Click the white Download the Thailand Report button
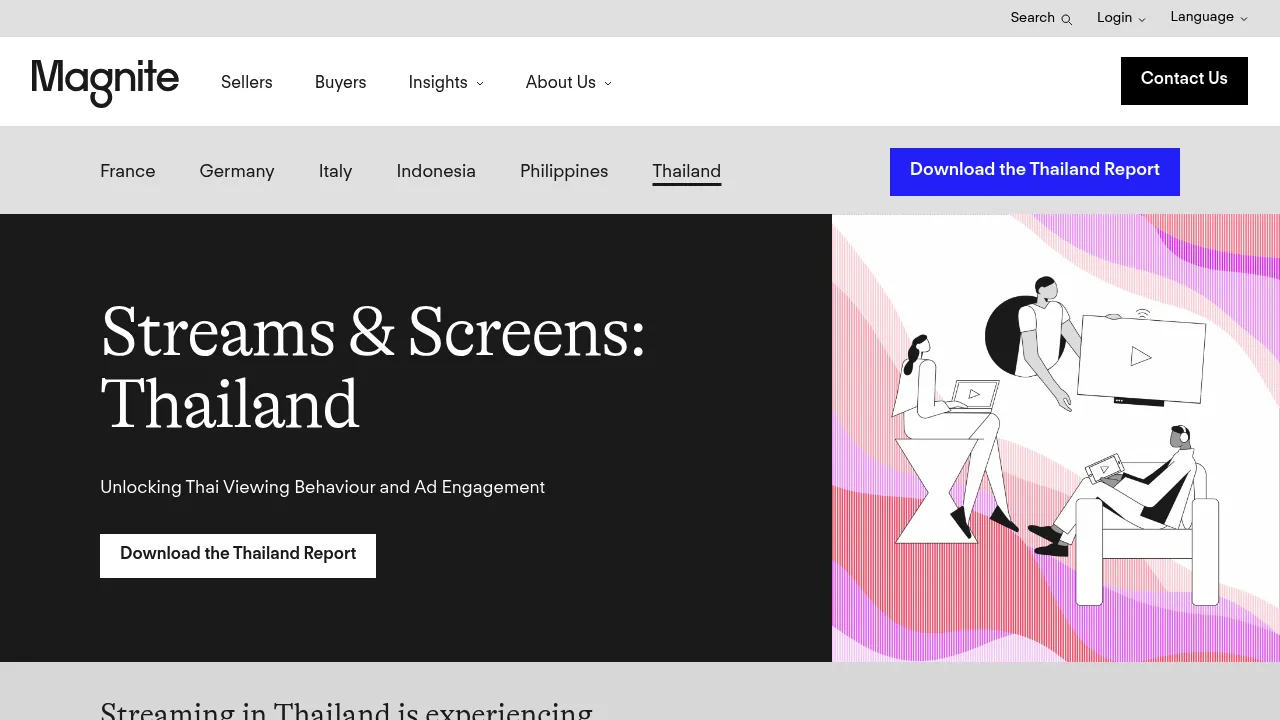This screenshot has width=1280, height=720. pyautogui.click(x=238, y=555)
